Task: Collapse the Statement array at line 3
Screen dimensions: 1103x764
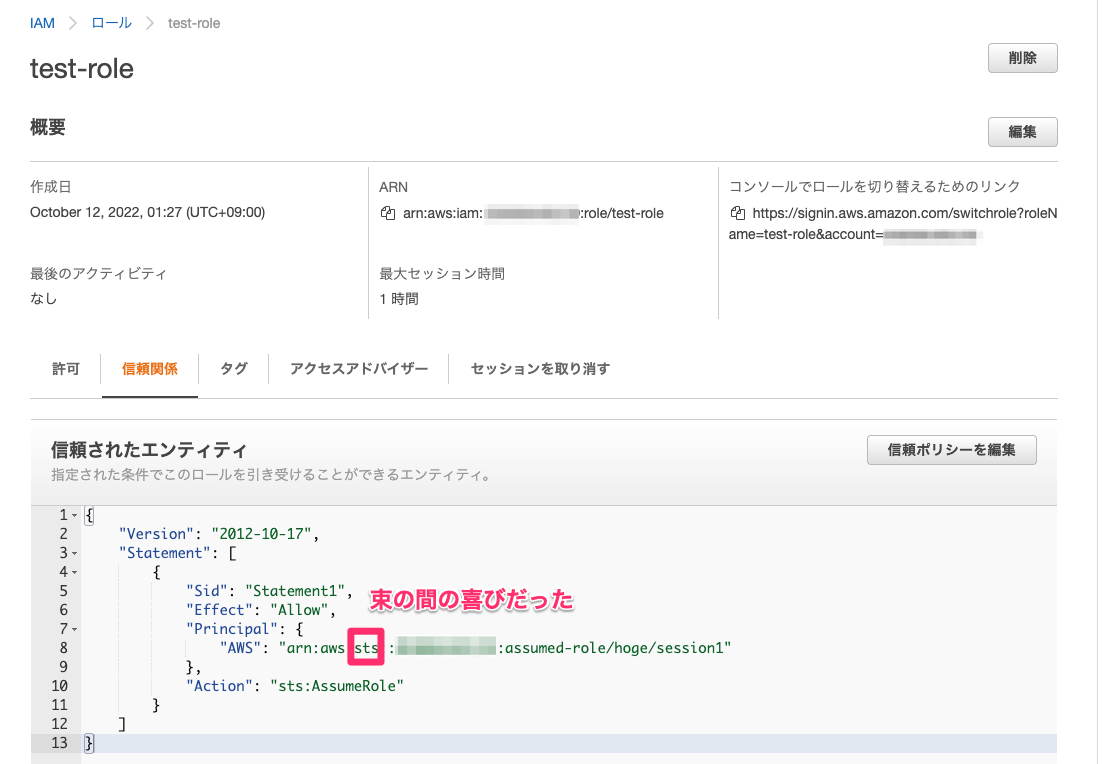Action: tap(74, 552)
